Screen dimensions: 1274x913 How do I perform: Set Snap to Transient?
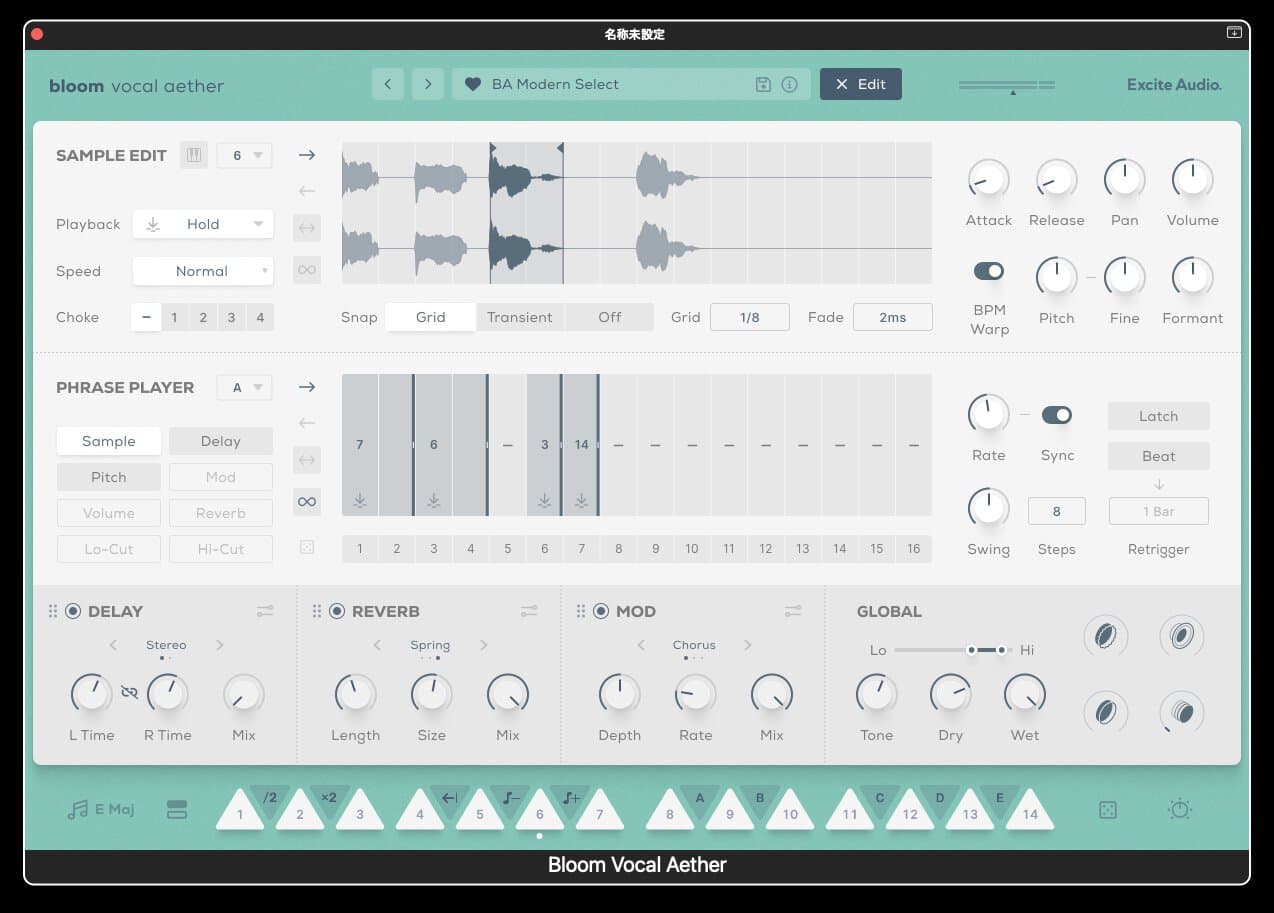coord(520,317)
